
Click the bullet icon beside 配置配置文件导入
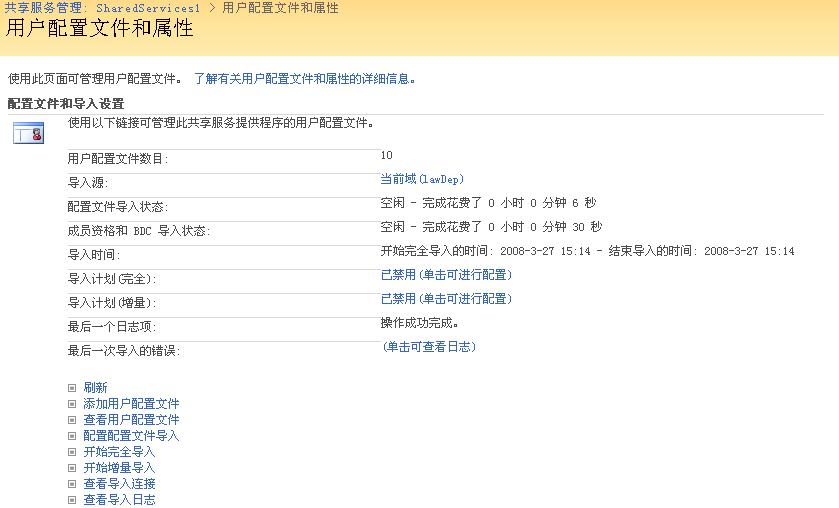72,436
